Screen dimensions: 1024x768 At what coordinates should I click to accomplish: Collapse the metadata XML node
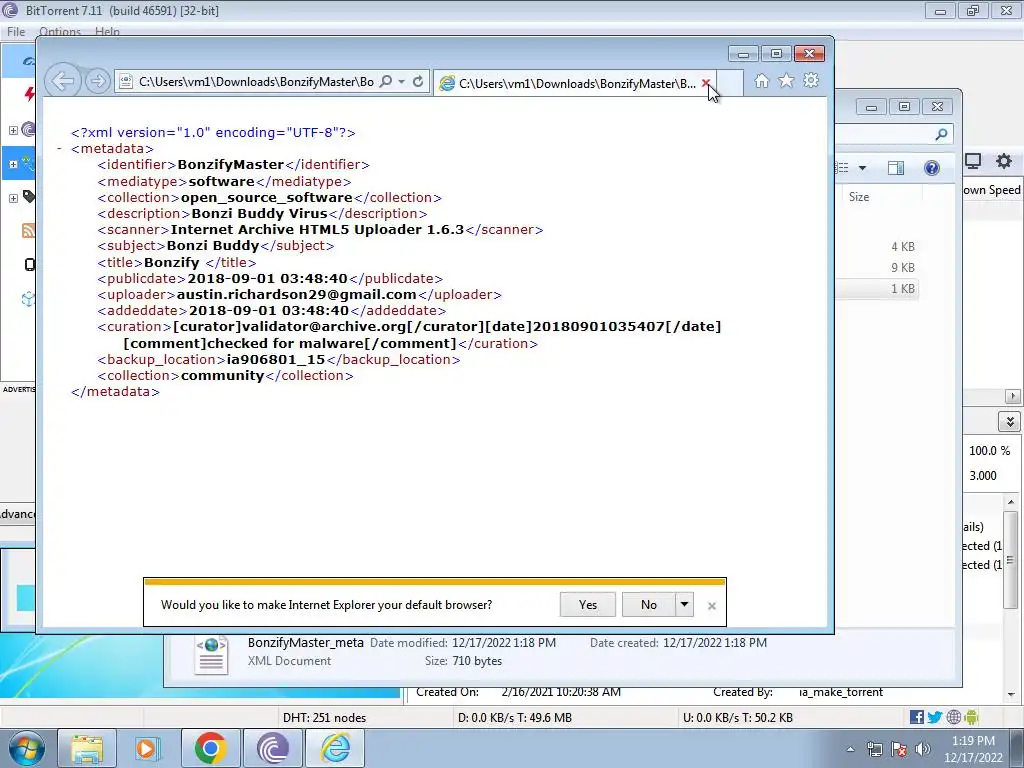(59, 149)
